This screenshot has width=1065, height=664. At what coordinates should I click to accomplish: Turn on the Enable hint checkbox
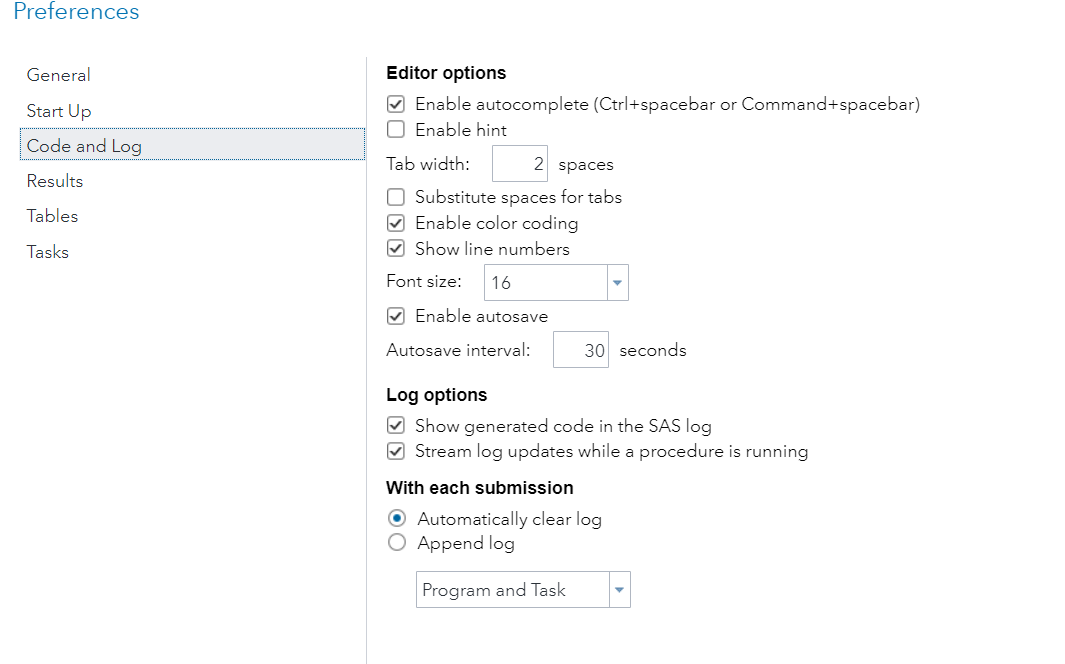click(x=396, y=130)
